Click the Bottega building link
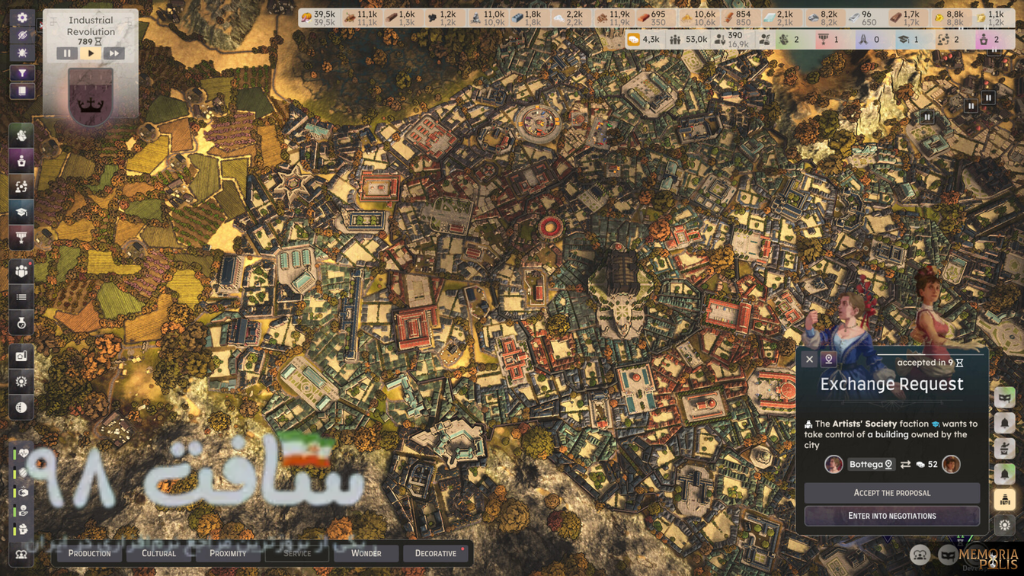 tap(871, 464)
